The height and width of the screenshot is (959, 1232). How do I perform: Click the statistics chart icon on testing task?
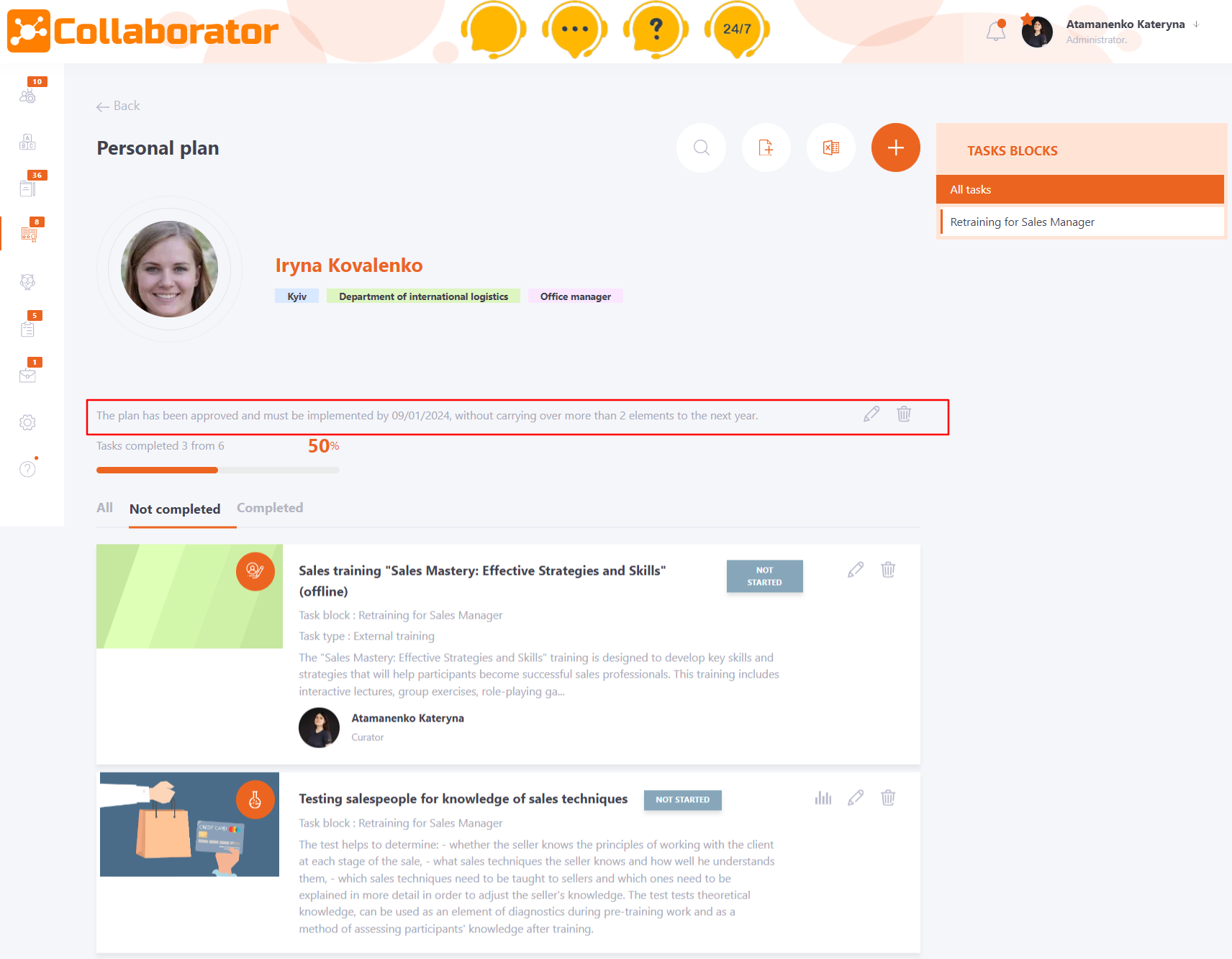coord(823,798)
